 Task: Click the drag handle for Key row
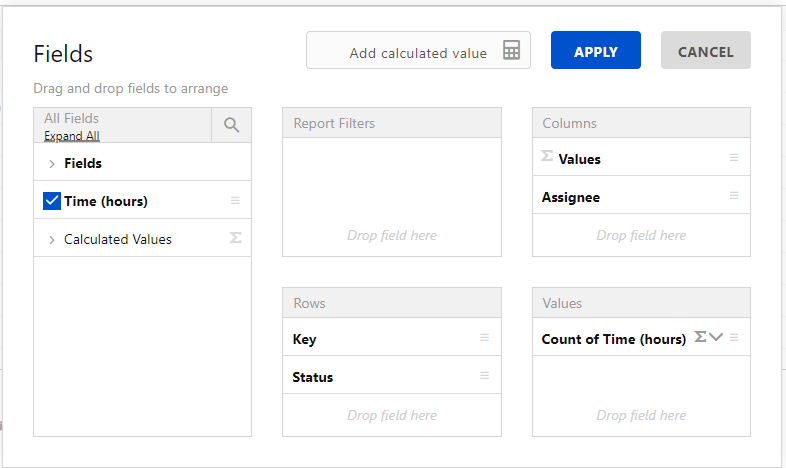(484, 338)
